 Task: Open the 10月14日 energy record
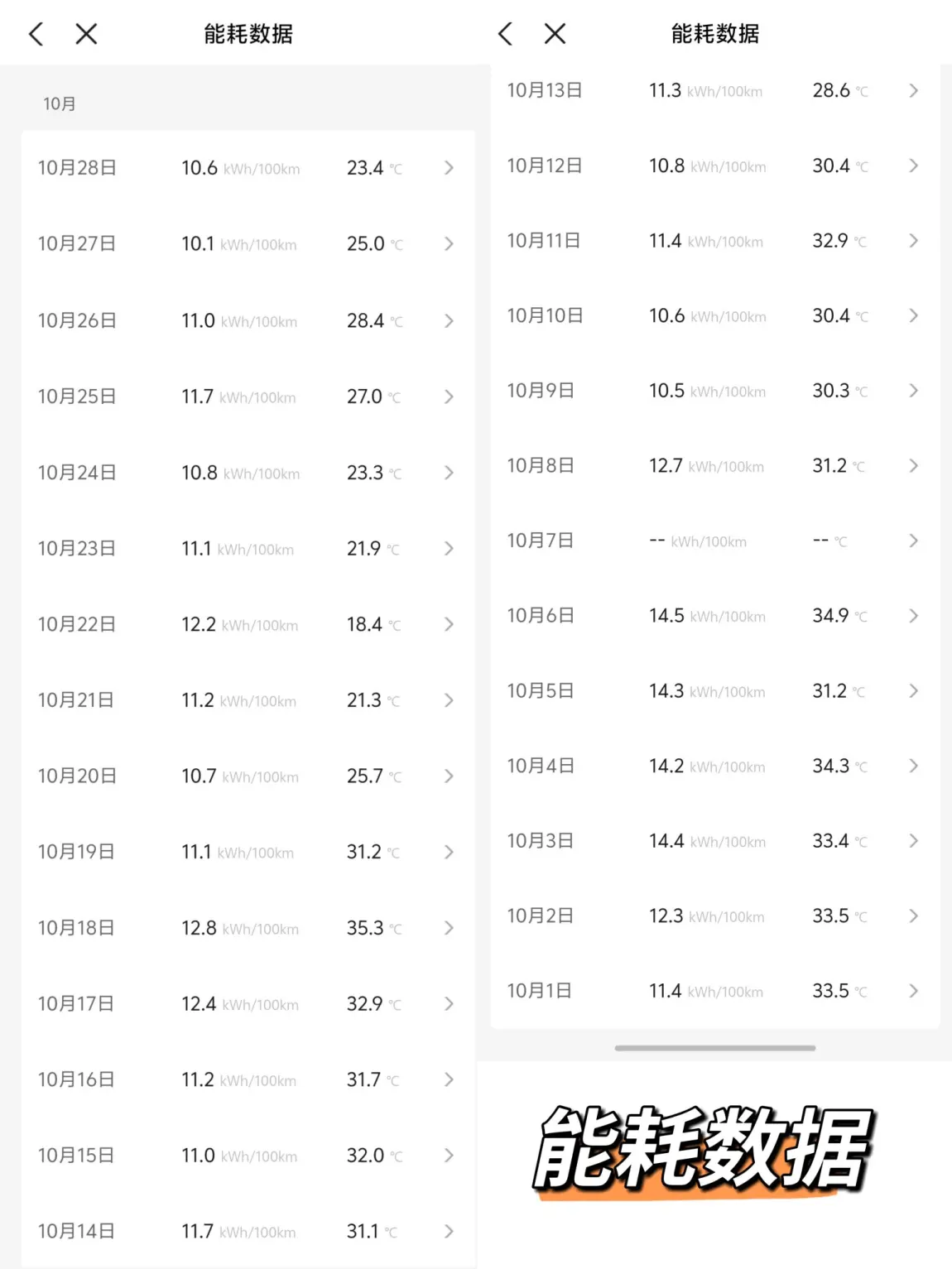[77, 1231]
